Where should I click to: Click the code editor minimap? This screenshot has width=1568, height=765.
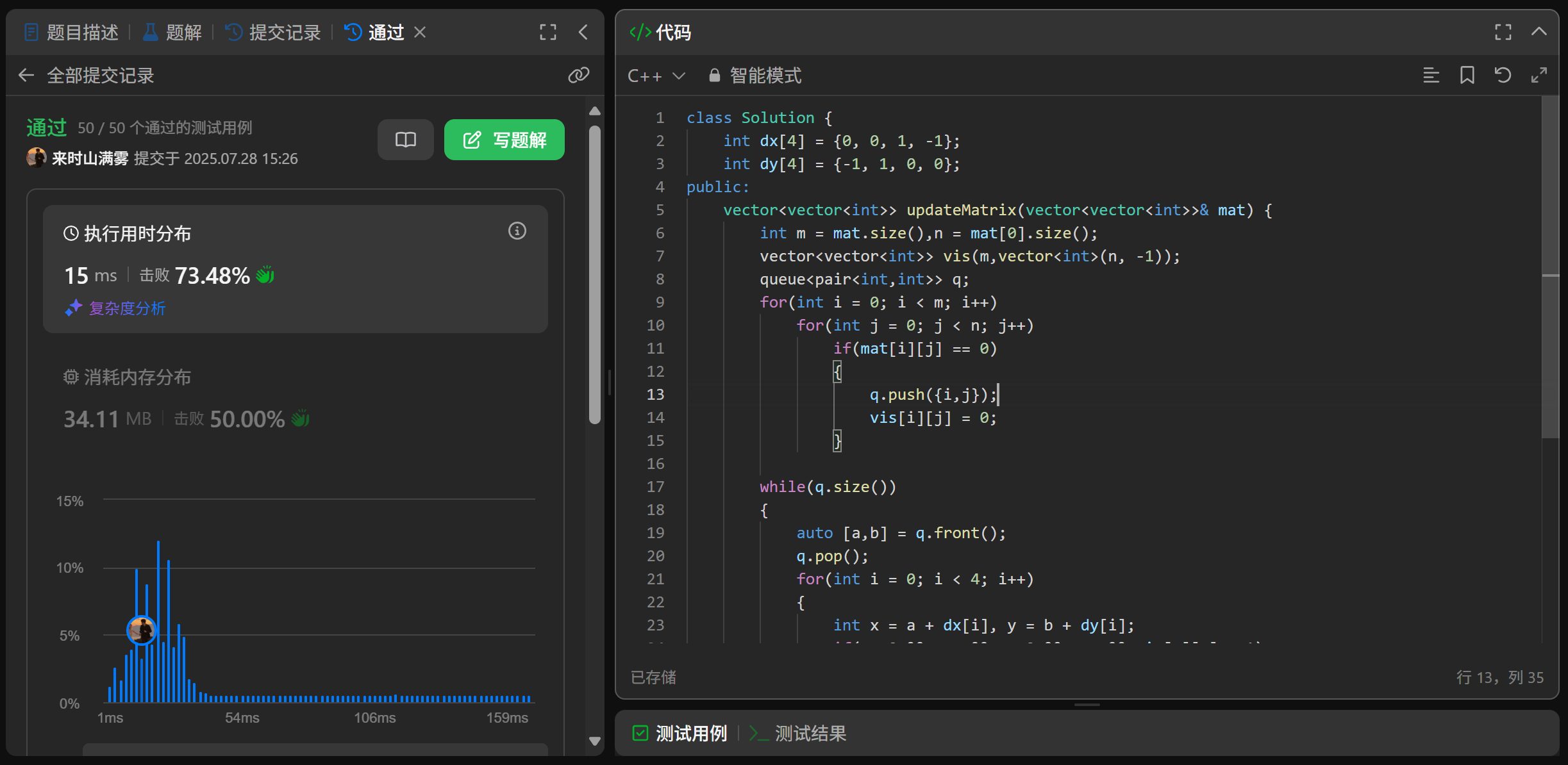click(x=1550, y=267)
